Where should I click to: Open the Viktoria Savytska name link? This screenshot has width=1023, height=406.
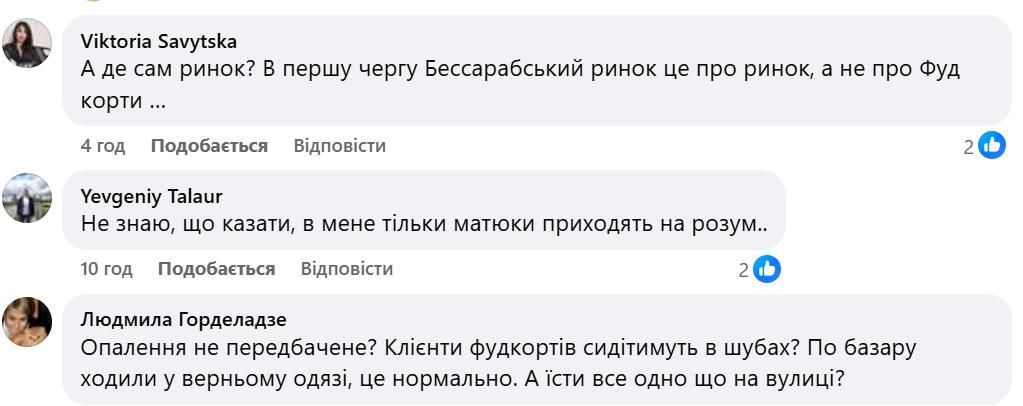click(158, 41)
